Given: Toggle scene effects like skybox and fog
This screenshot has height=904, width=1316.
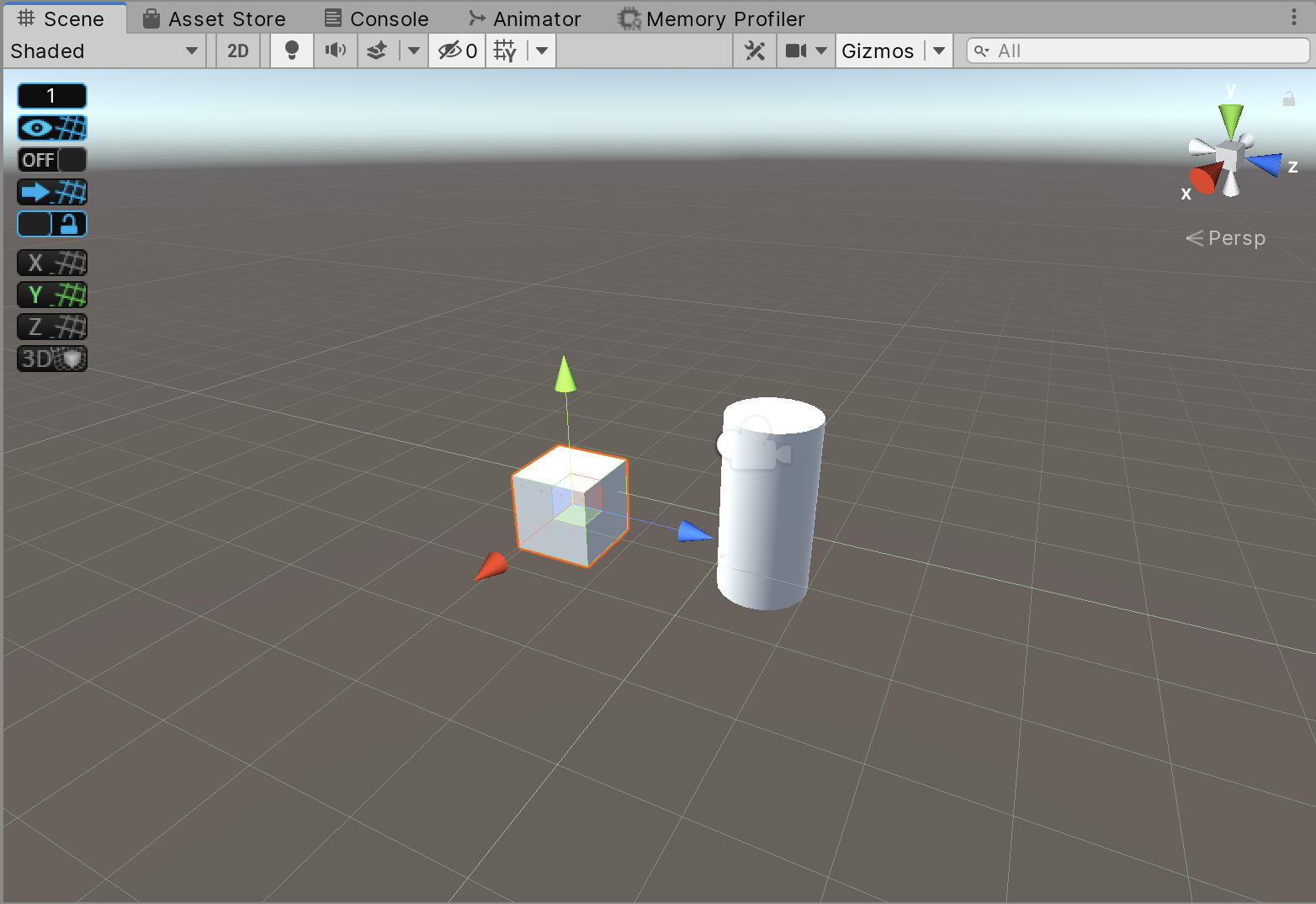Looking at the screenshot, I should point(378,51).
